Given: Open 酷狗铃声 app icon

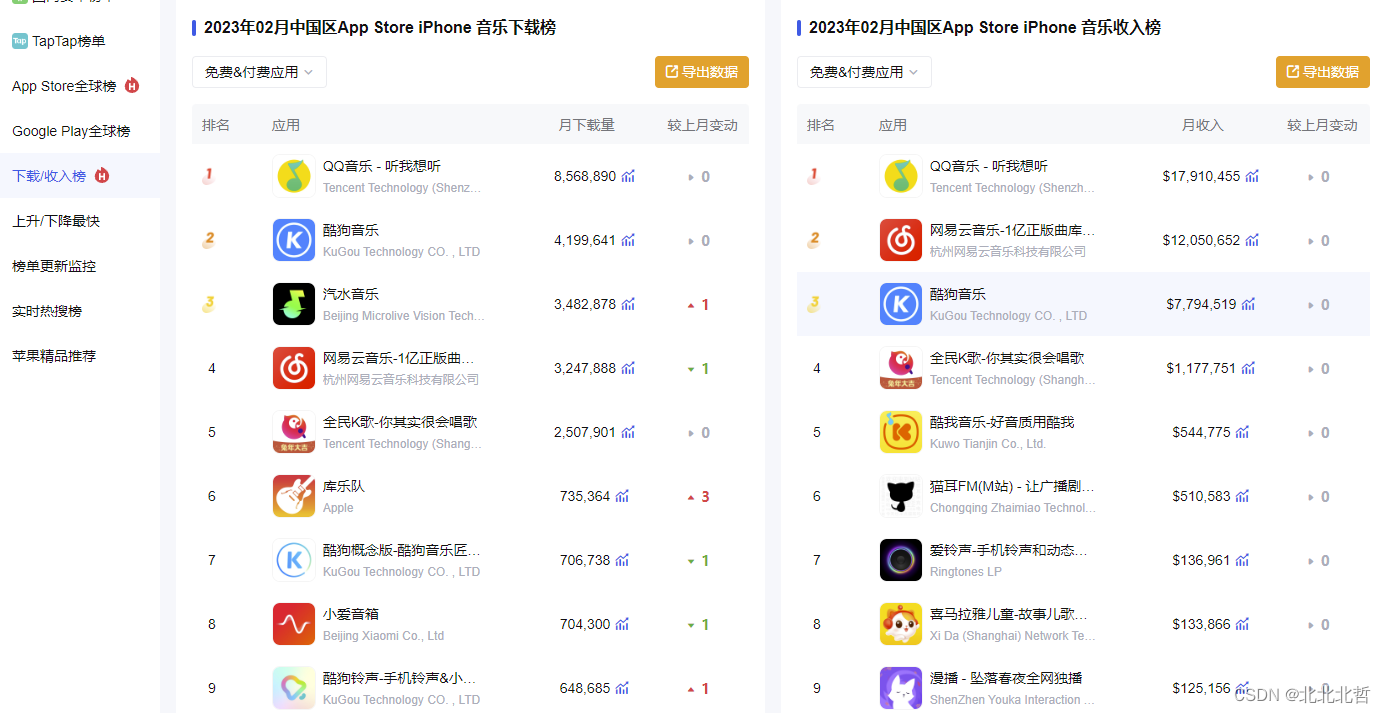Looking at the screenshot, I should click(294, 688).
